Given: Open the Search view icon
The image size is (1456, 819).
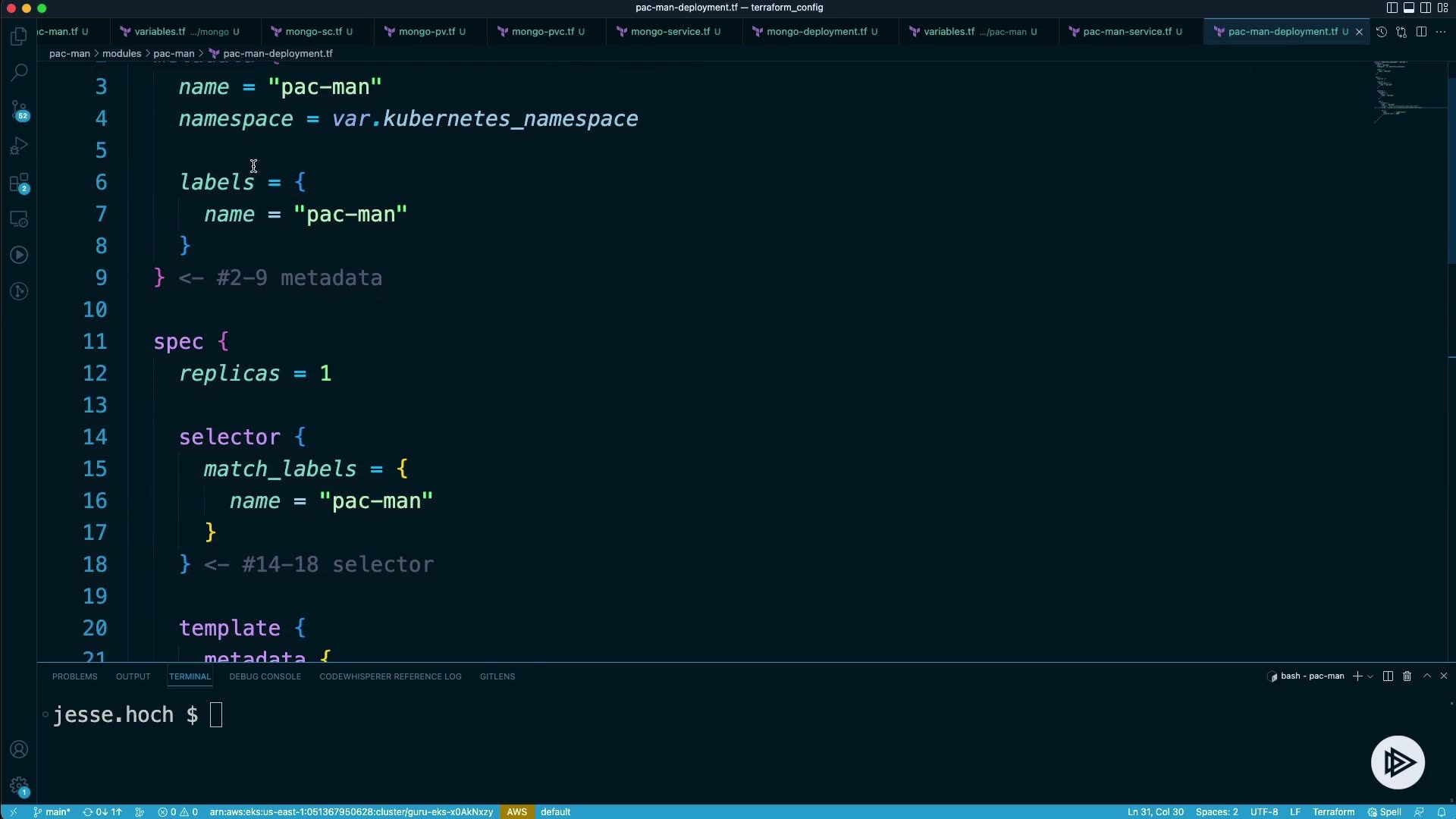Looking at the screenshot, I should [x=19, y=73].
